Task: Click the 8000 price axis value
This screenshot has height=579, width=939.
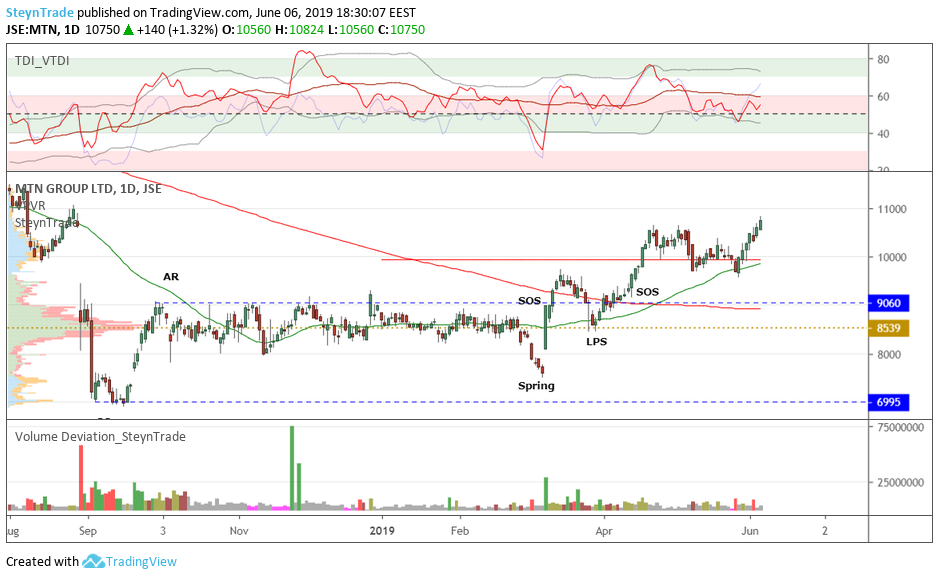Action: [x=889, y=354]
